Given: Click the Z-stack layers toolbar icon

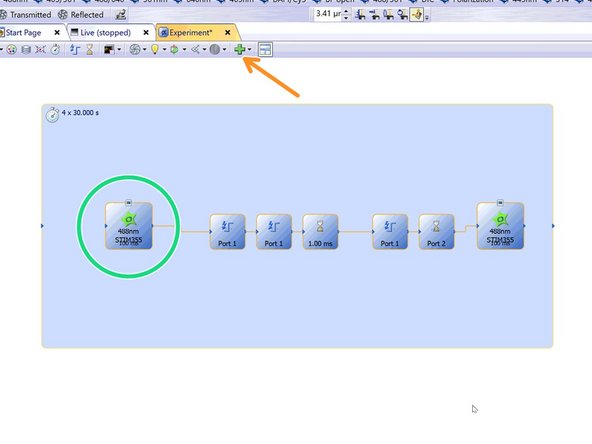Looking at the screenshot, I should pos(26,49).
